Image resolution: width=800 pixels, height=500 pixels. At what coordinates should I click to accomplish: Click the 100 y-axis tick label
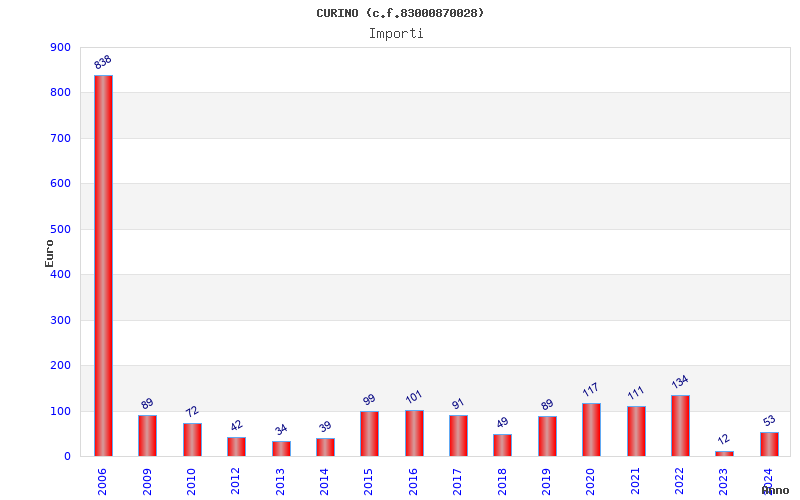point(60,411)
